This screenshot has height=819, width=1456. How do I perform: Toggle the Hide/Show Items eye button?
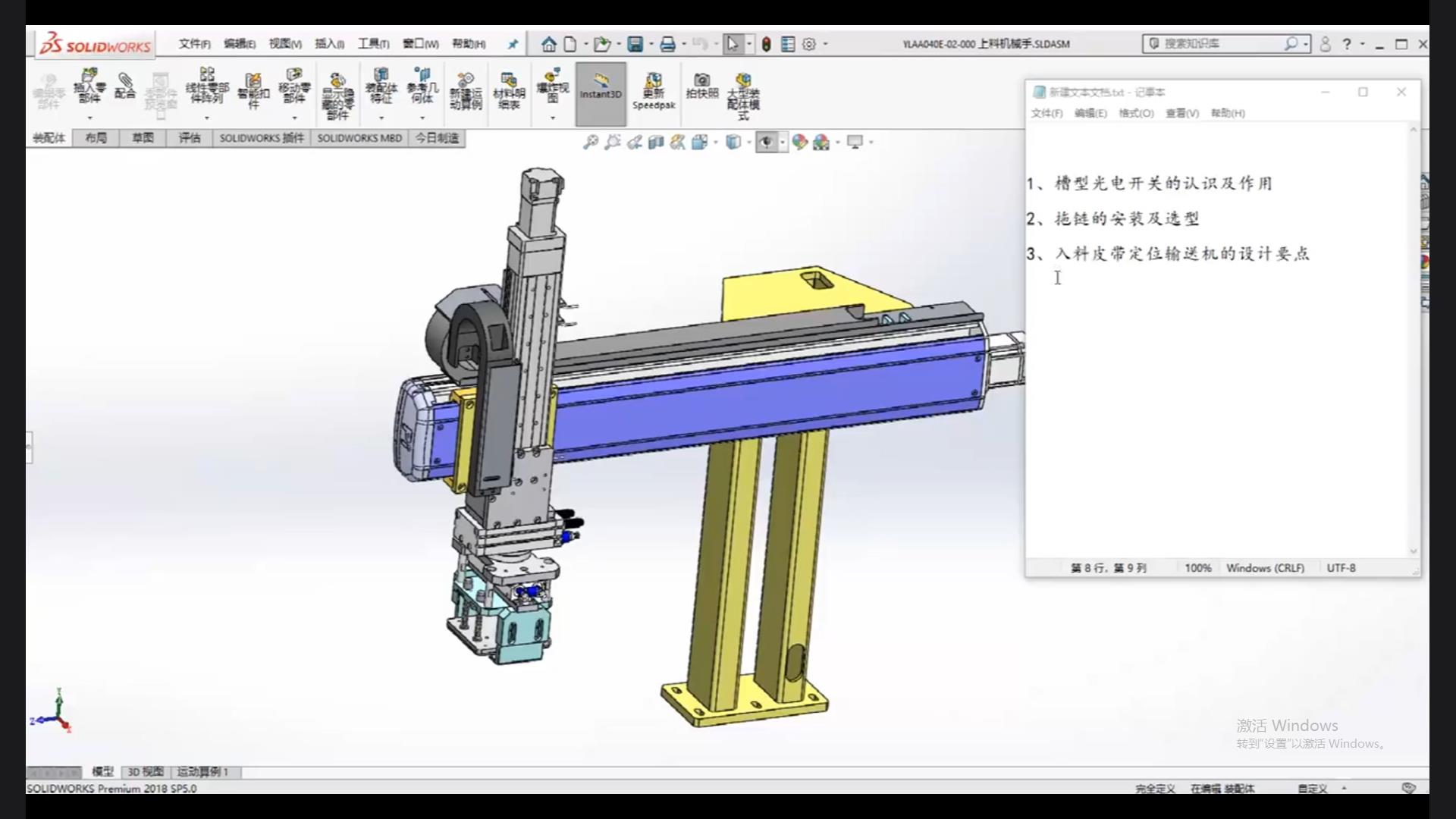pyautogui.click(x=766, y=142)
